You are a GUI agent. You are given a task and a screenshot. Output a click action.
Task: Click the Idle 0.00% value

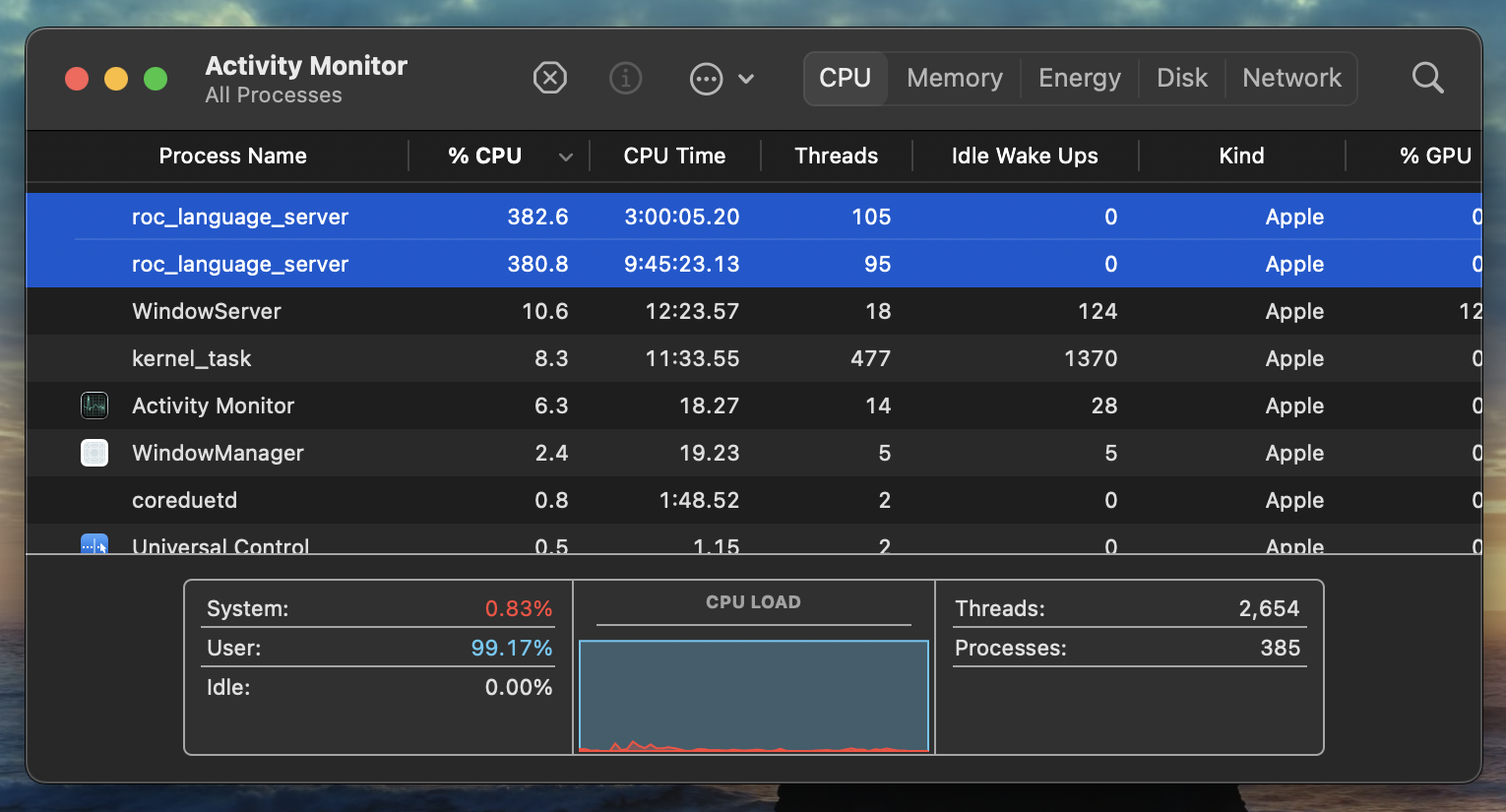pyautogui.click(x=519, y=687)
